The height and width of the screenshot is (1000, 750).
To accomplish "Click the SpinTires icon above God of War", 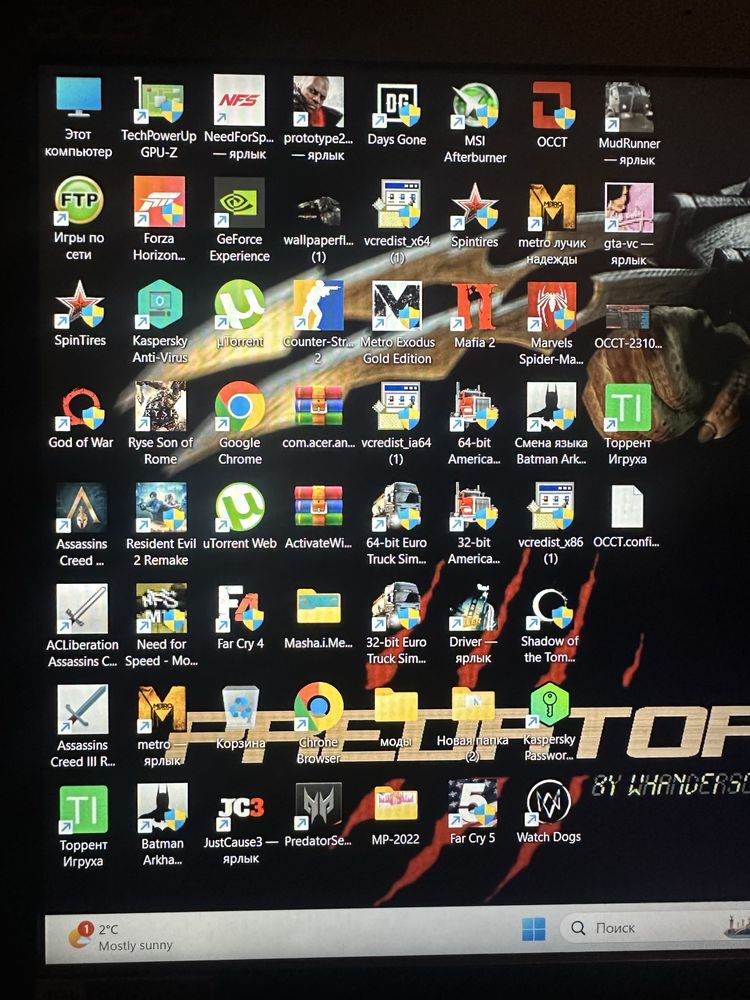I will (80, 305).
